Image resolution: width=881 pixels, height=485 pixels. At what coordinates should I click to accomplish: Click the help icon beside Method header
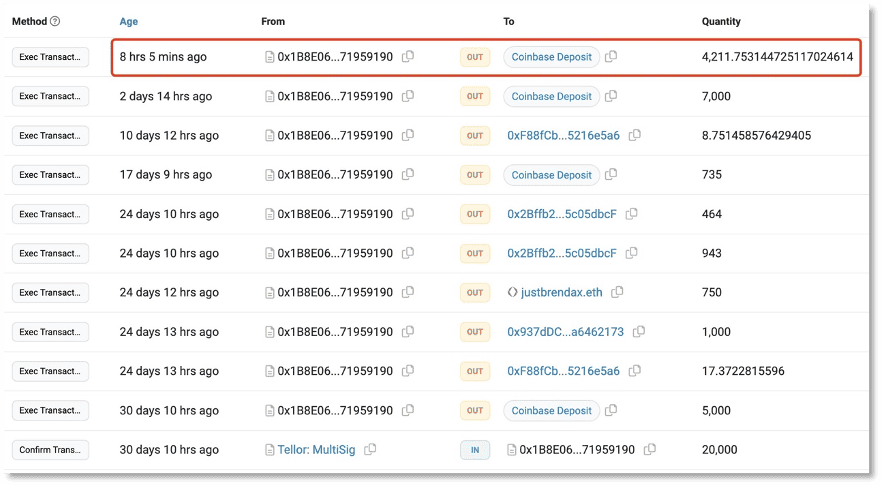tap(55, 21)
